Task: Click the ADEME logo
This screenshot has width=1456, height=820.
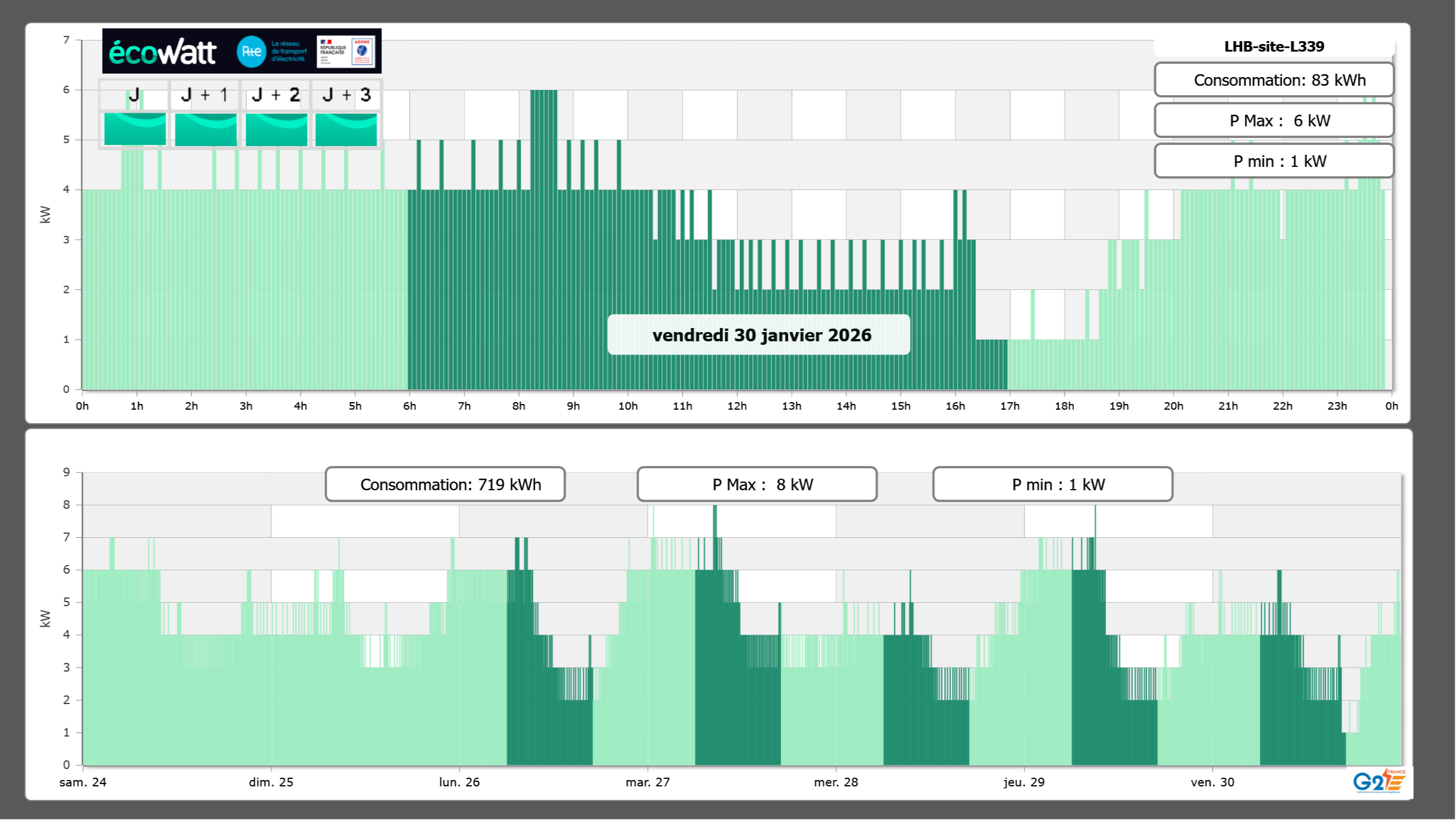Action: point(362,51)
